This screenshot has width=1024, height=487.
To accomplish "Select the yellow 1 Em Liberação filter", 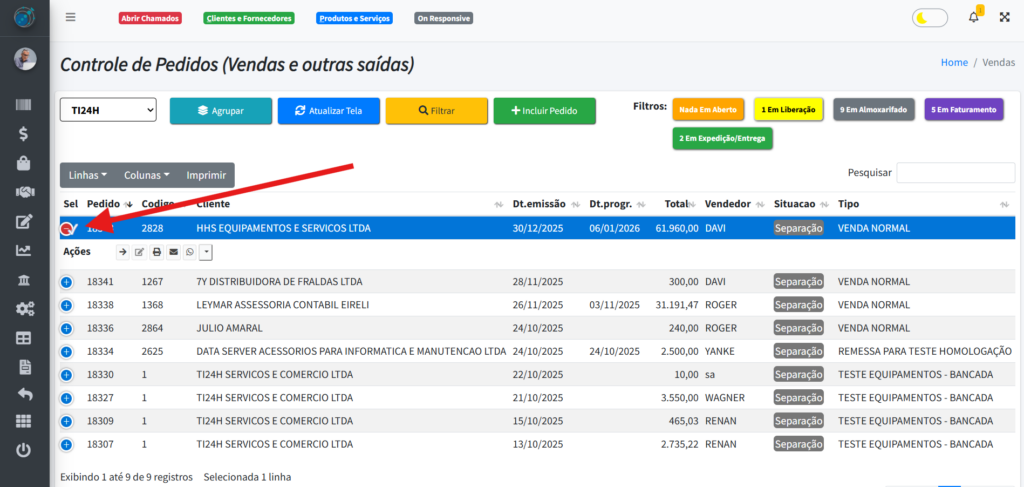I will (788, 109).
